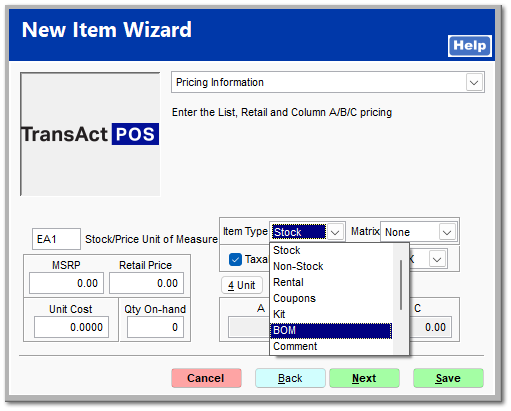Click the Column A price field
The height and width of the screenshot is (411, 511).
point(249,327)
